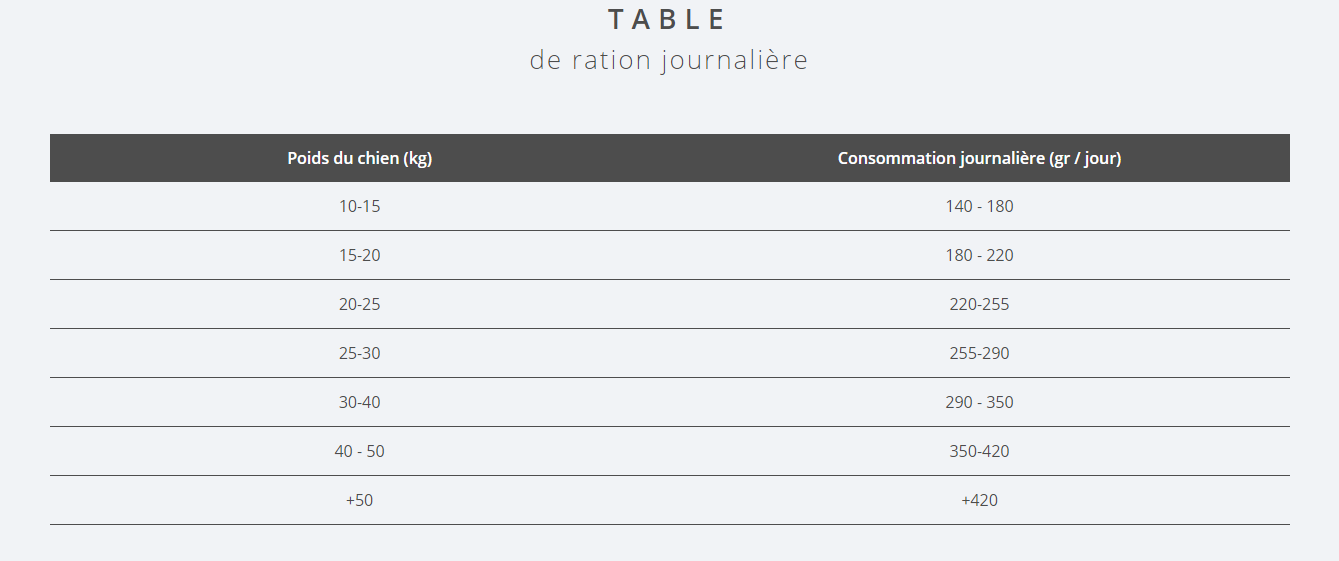Click the 180 - 220 consumption value

click(x=980, y=255)
